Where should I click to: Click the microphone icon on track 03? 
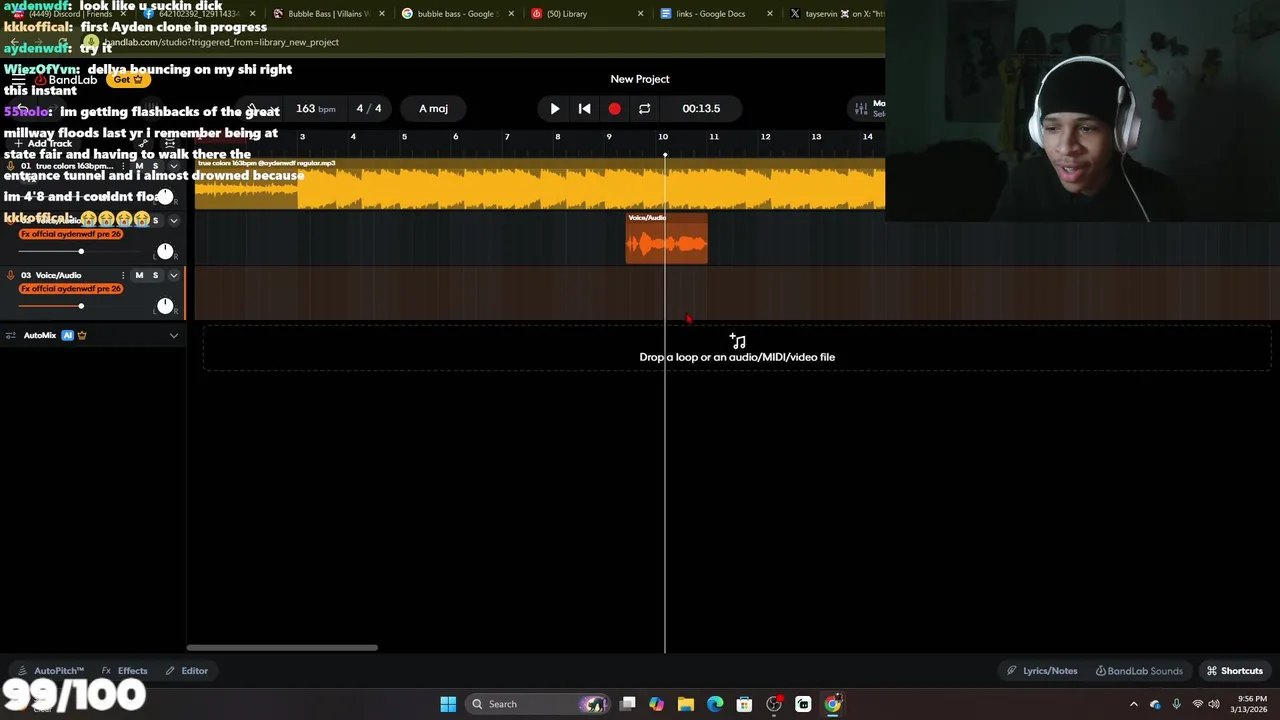pos(10,275)
